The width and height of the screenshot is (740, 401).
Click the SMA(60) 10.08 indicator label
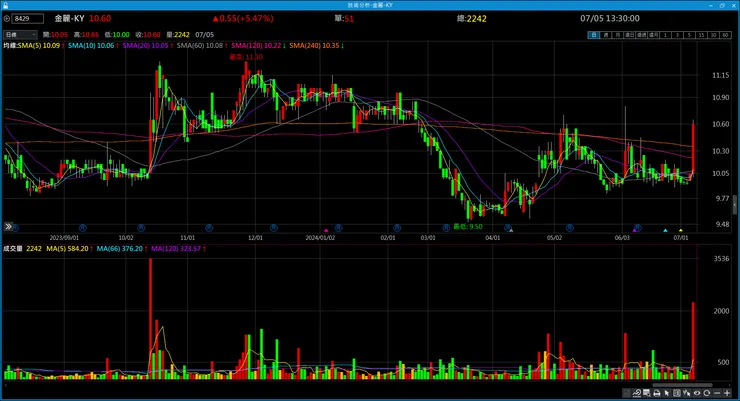coord(202,46)
